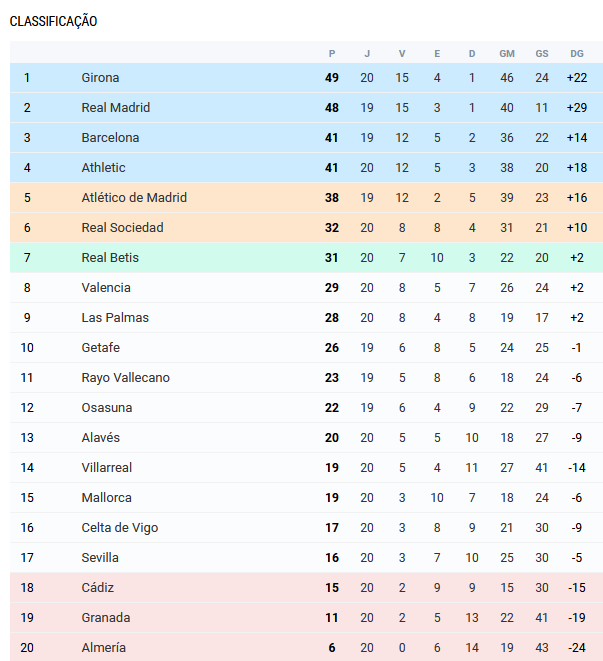Click Atlético de Madrid team link
The width and height of the screenshot is (603, 661).
tap(134, 198)
